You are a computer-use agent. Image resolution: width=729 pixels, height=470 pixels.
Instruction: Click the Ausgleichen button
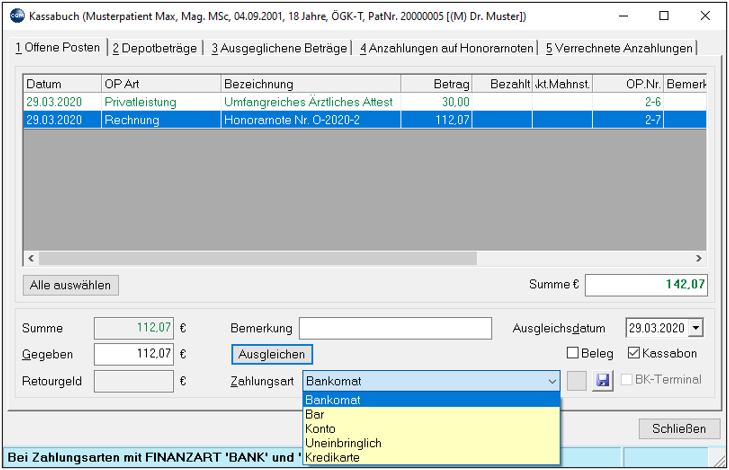tap(272, 354)
